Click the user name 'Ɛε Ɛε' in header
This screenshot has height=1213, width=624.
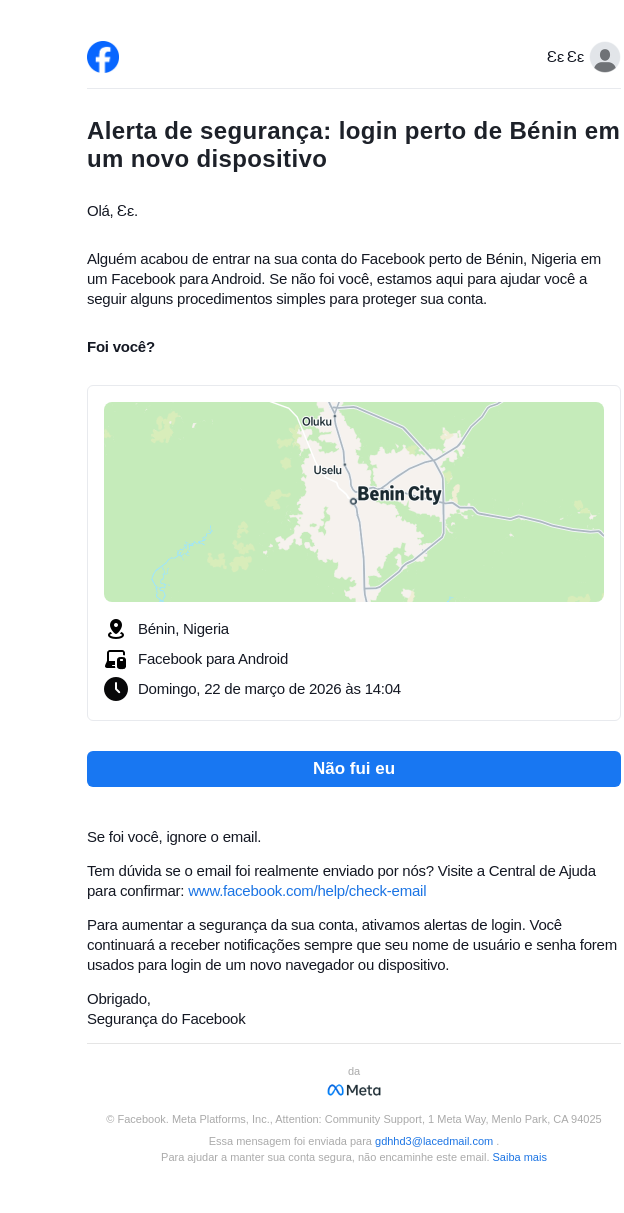565,57
